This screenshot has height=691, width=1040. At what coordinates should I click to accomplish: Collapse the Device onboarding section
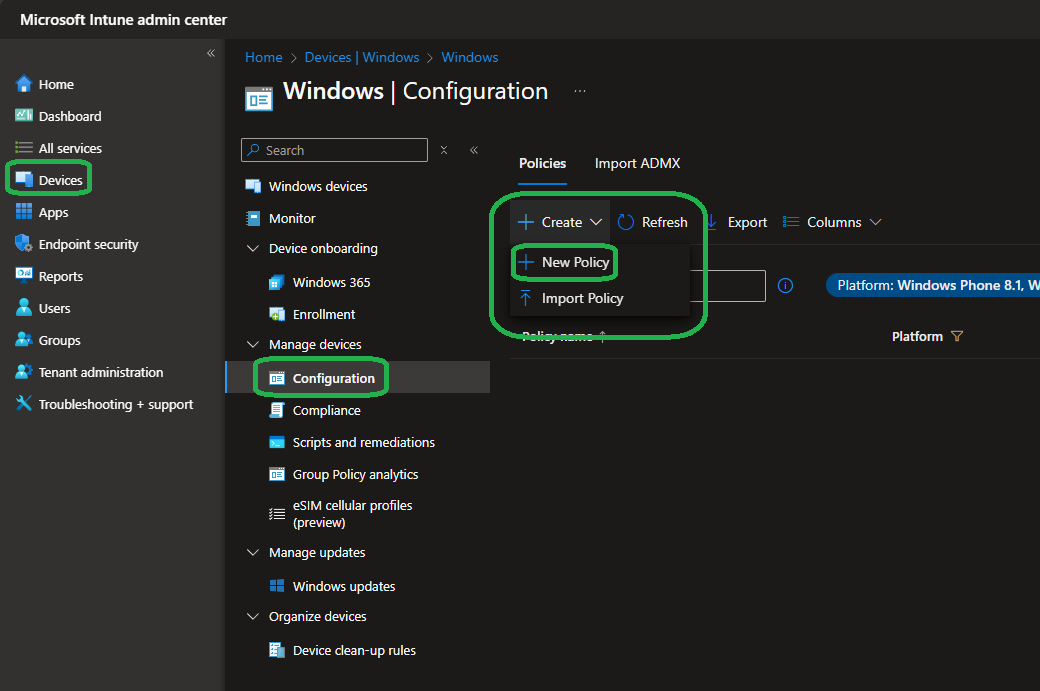253,249
